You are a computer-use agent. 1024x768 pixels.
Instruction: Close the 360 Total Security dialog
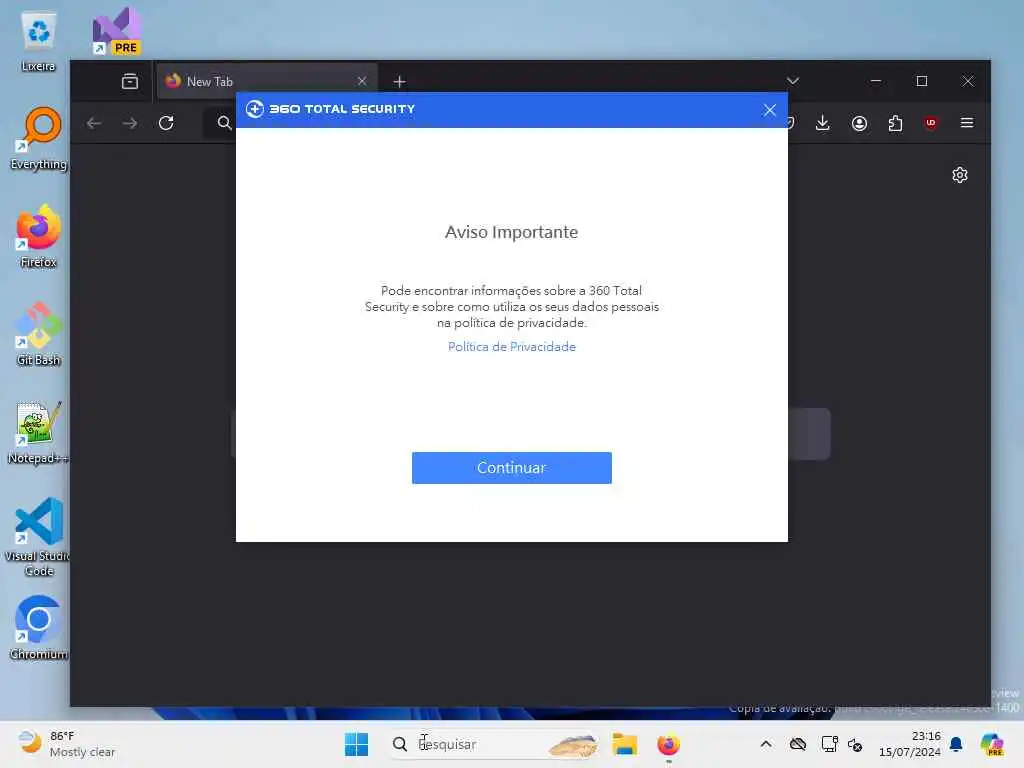(x=769, y=110)
